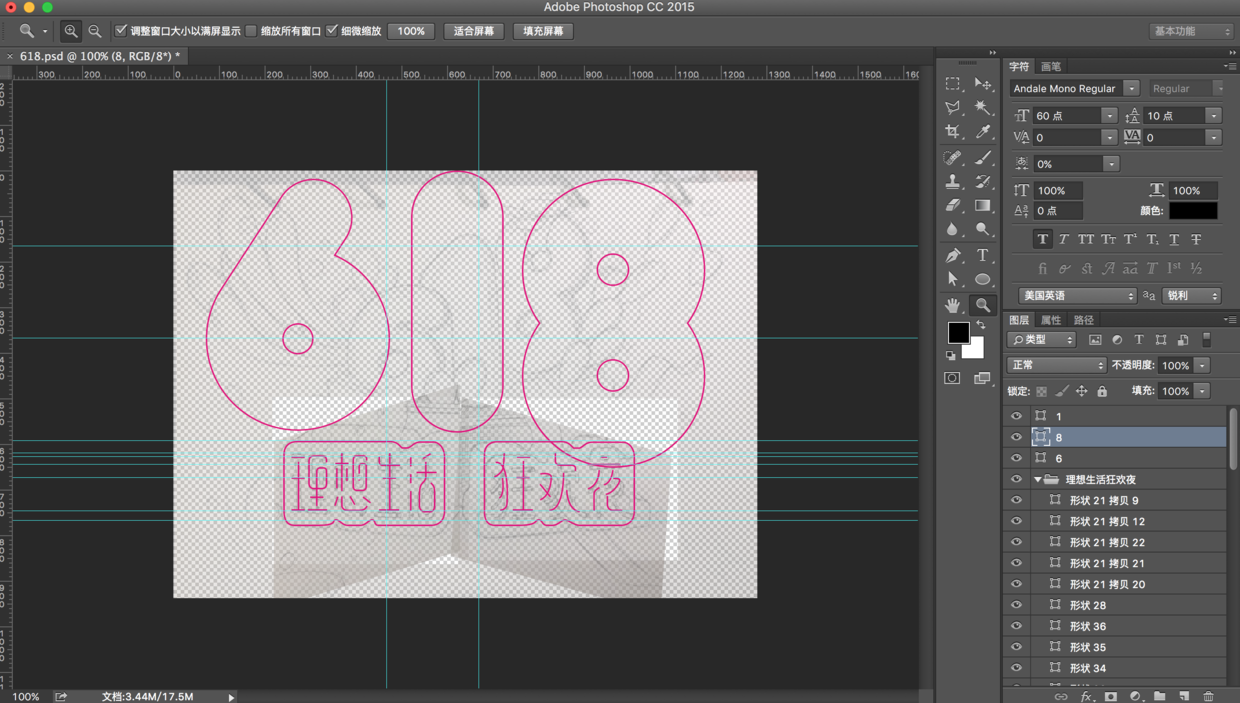Select the Polygonal Lasso tool
This screenshot has height=703, width=1240.
click(x=953, y=108)
